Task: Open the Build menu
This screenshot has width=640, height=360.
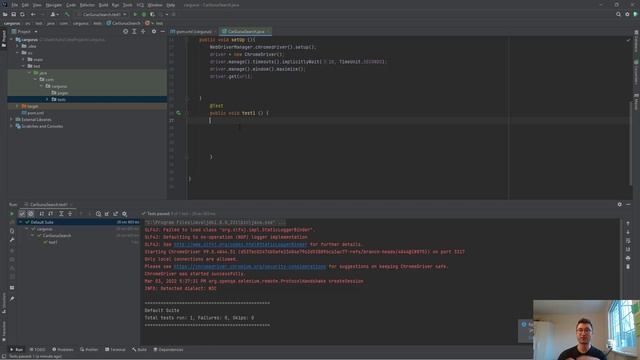Action: pyautogui.click(x=103, y=5)
